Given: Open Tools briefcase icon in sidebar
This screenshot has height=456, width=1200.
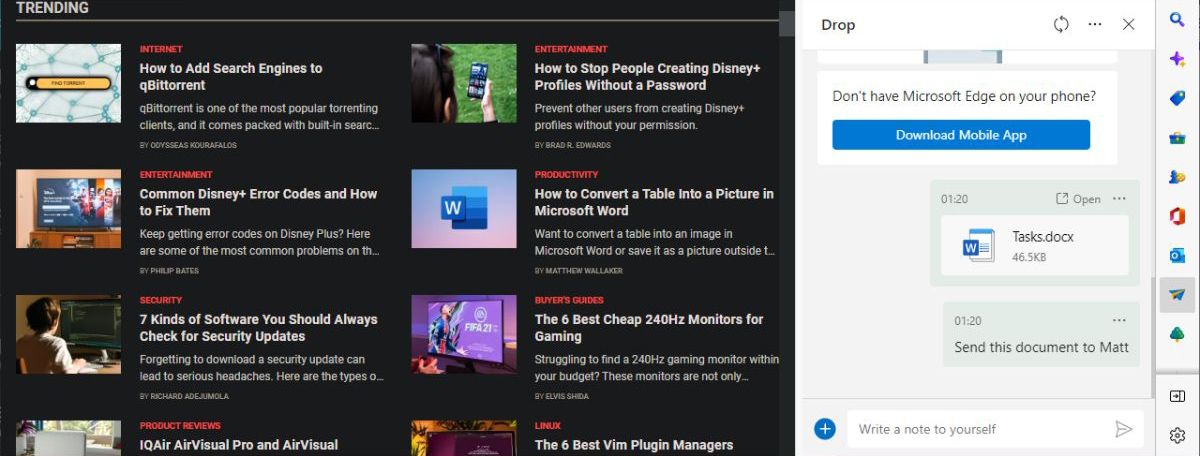Looking at the screenshot, I should click(x=1177, y=138).
